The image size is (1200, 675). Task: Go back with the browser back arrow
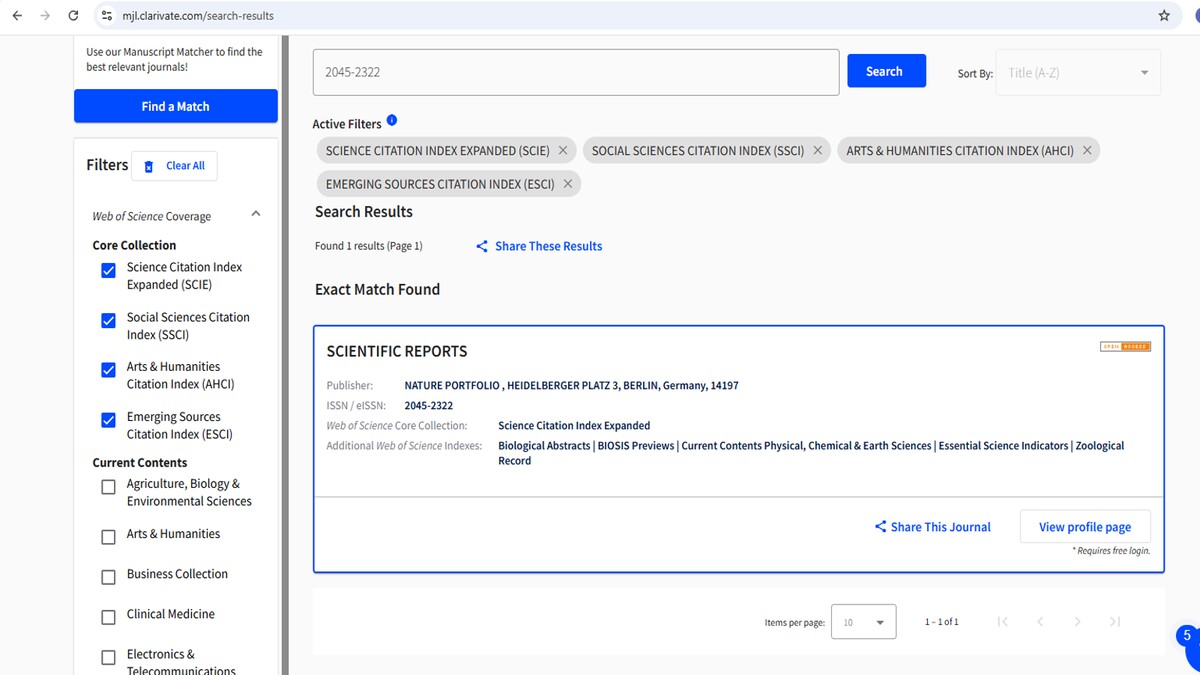coord(17,16)
